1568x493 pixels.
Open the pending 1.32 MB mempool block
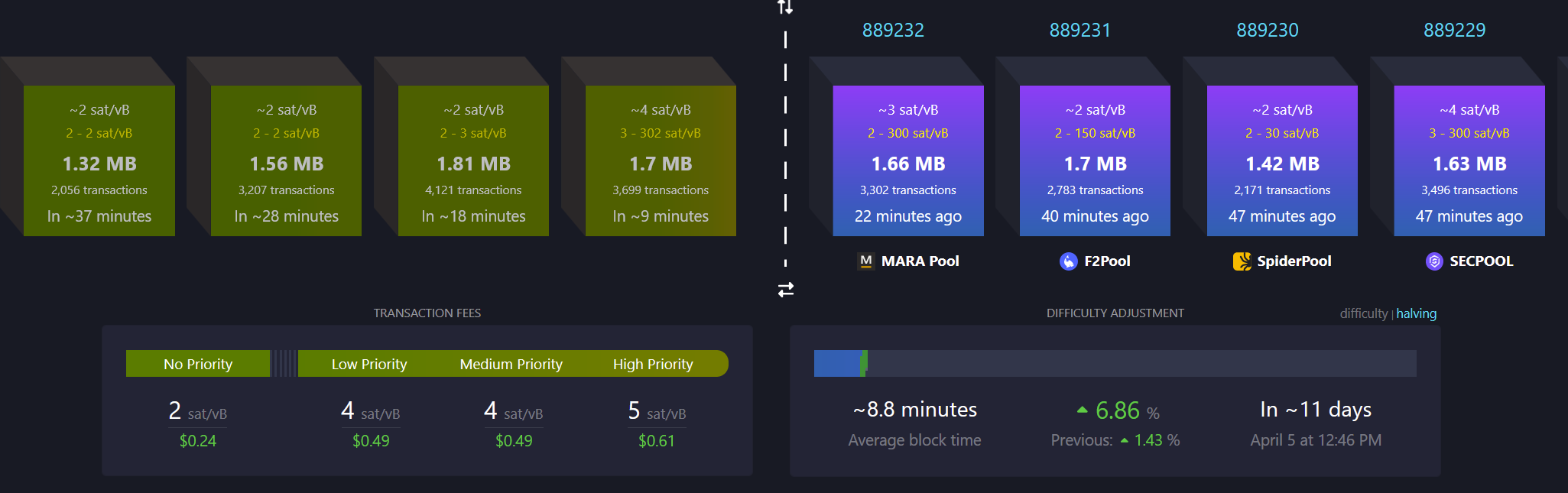[x=99, y=161]
